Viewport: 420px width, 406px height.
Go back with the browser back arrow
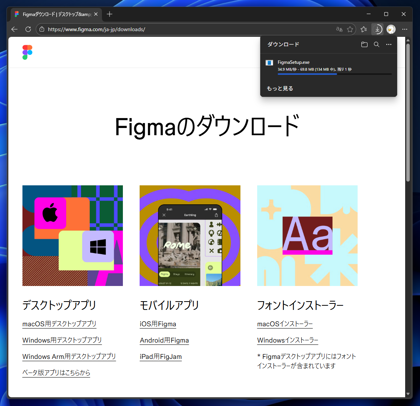click(14, 29)
